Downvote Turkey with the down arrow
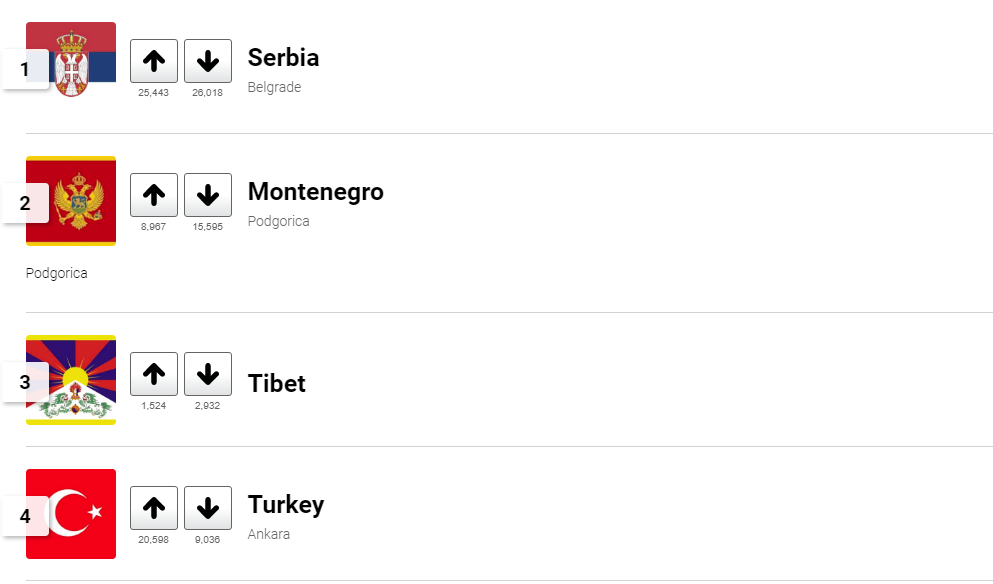Screen dimensions: 993x584 208,508
